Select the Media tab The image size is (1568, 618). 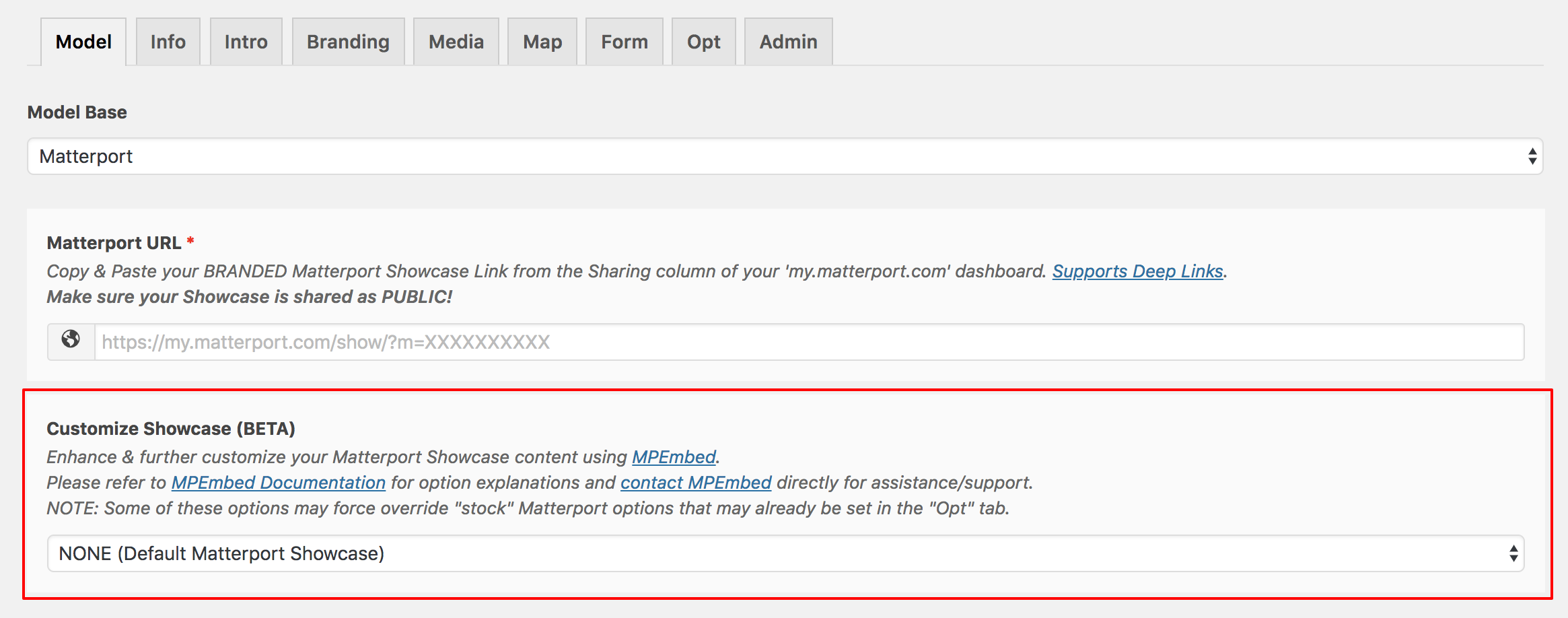tap(456, 42)
